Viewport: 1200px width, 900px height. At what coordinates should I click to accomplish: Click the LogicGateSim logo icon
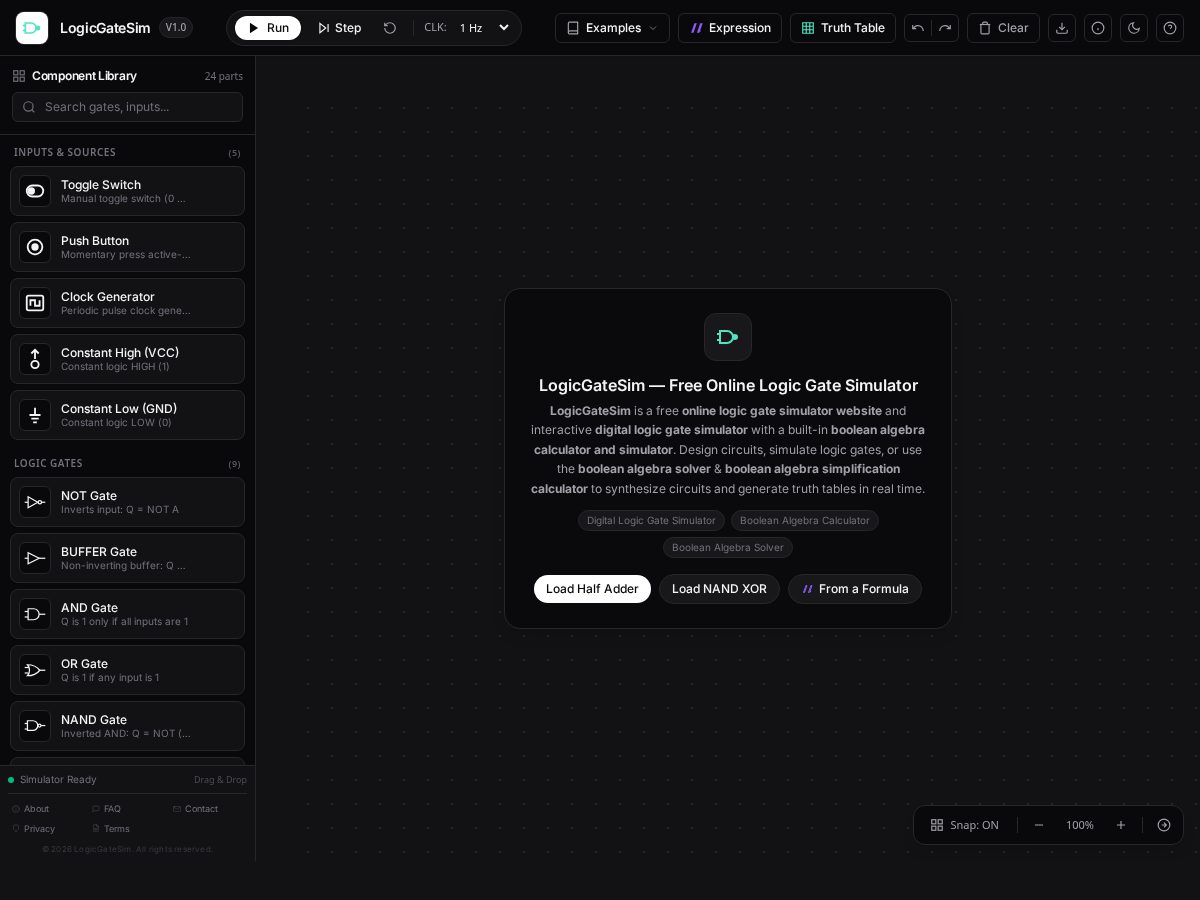32,28
